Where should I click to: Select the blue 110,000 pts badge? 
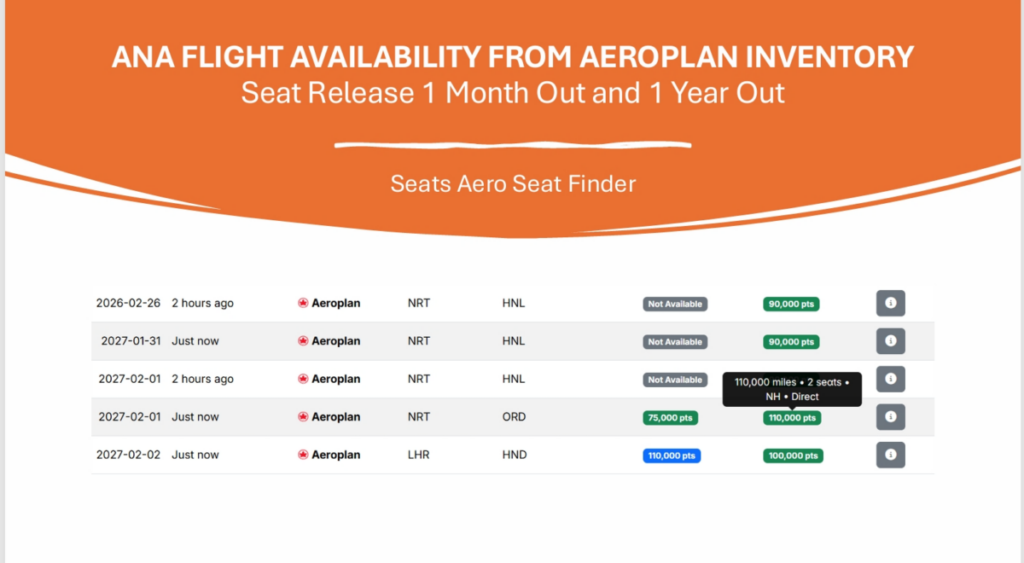tap(671, 456)
